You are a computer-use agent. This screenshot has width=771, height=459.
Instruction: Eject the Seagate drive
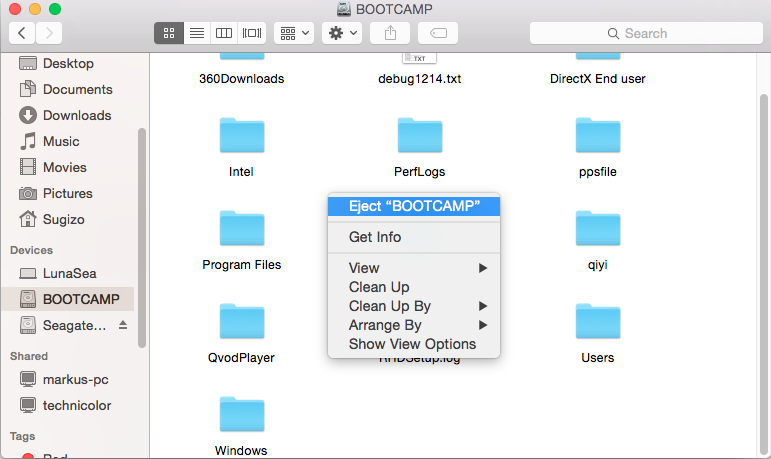click(x=123, y=325)
